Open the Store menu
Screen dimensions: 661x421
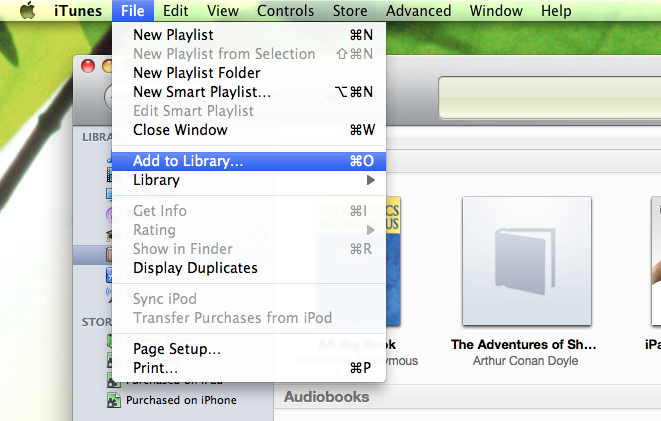coord(350,11)
